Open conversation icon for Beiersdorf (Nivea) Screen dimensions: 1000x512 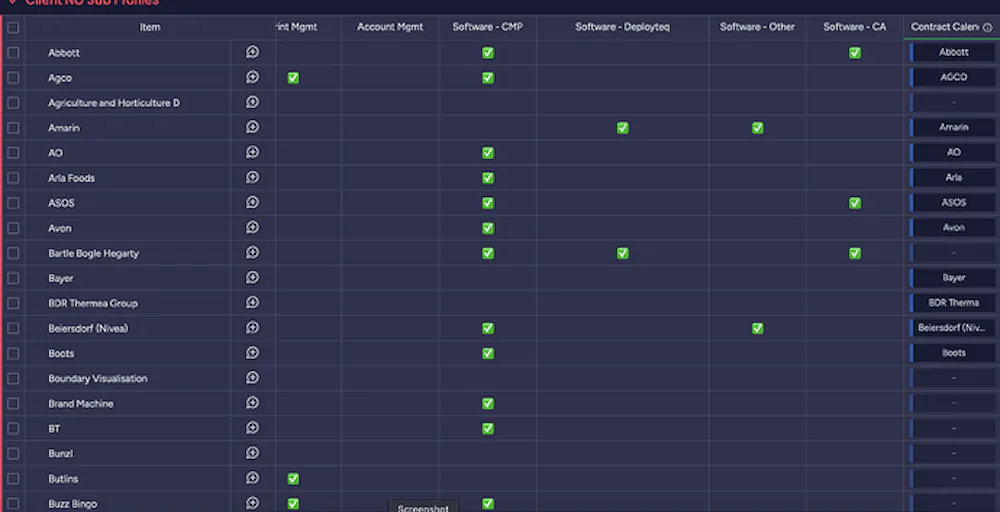(253, 328)
